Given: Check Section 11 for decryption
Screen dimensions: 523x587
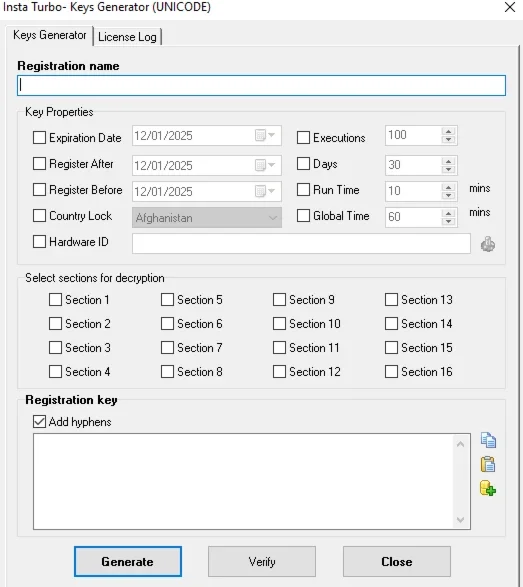Looking at the screenshot, I should (x=279, y=348).
